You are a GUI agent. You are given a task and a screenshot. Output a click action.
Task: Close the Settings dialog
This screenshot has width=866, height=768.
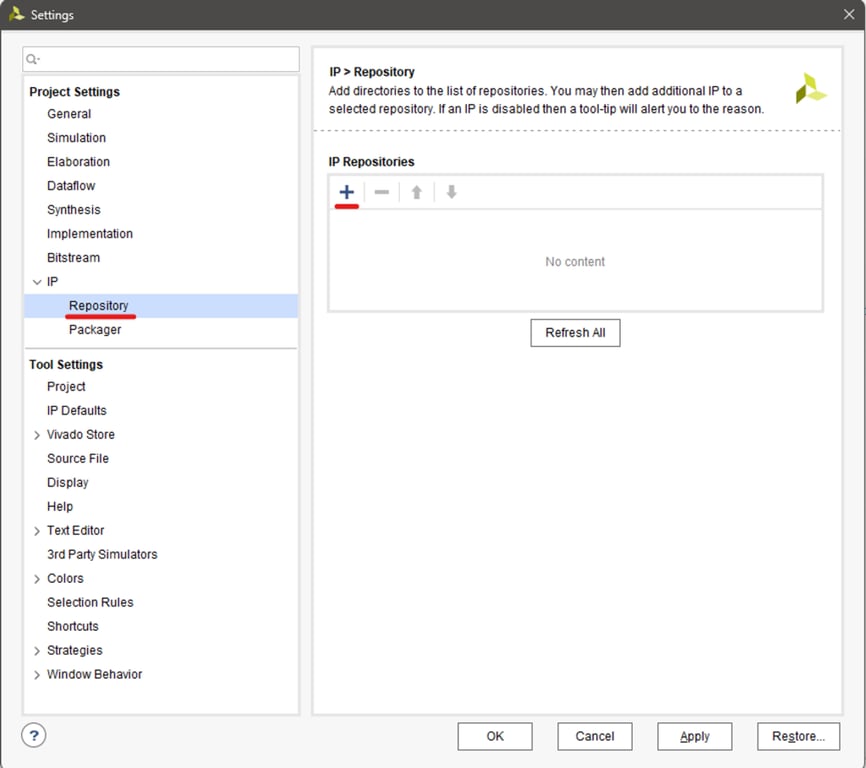(849, 14)
